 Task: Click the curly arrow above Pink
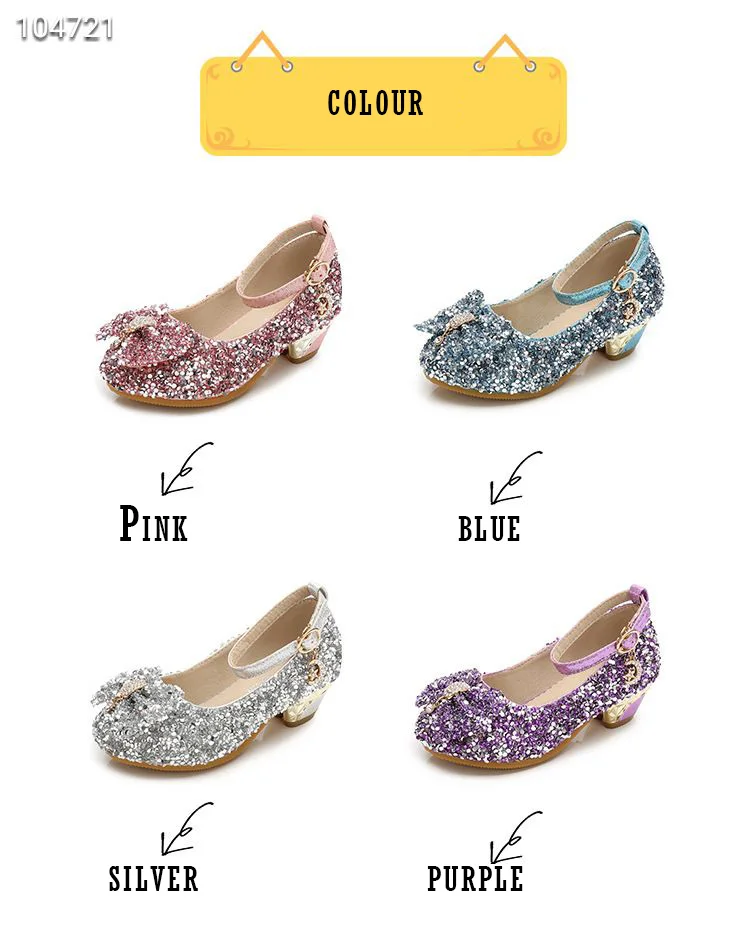(x=187, y=469)
